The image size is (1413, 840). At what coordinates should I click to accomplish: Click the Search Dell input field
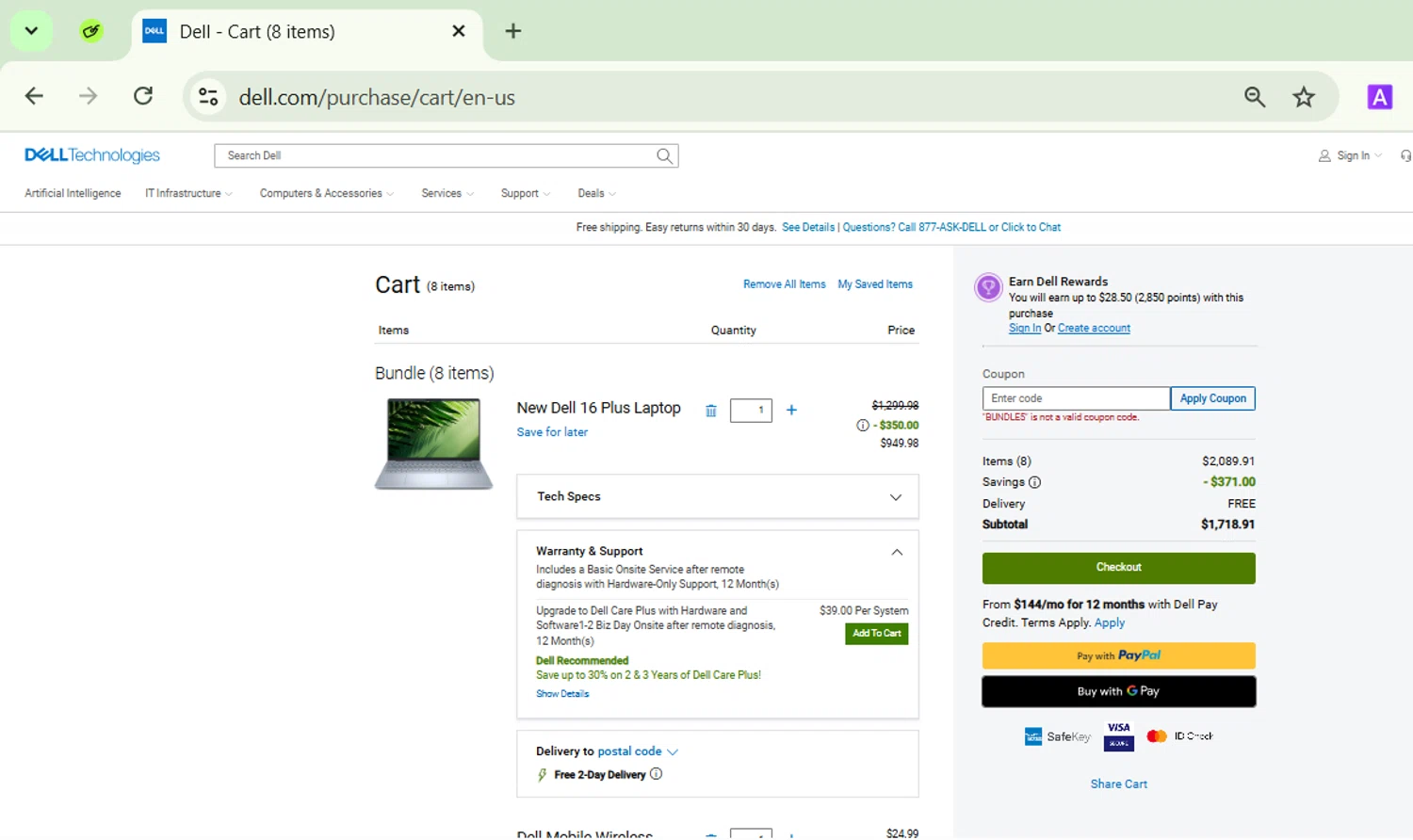click(x=435, y=156)
